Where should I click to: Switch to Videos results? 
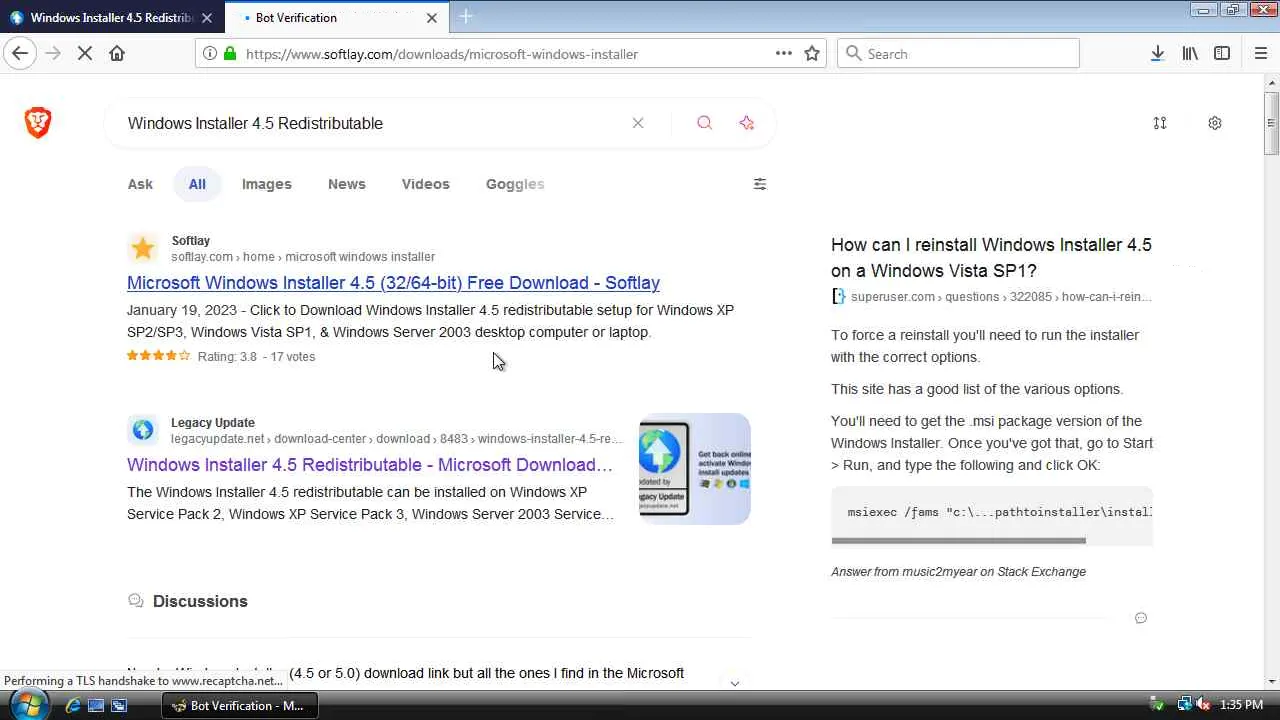426,184
